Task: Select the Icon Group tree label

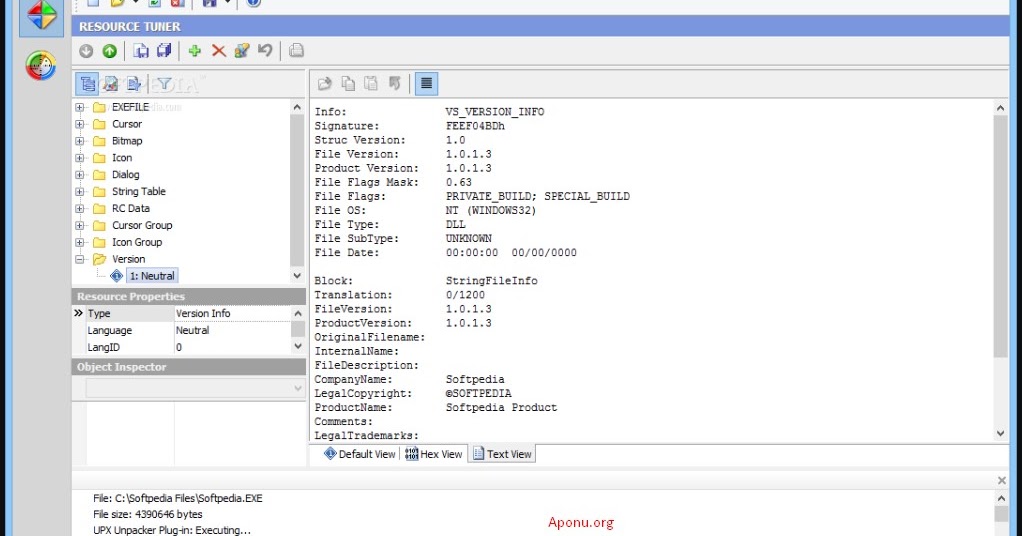Action: point(137,243)
